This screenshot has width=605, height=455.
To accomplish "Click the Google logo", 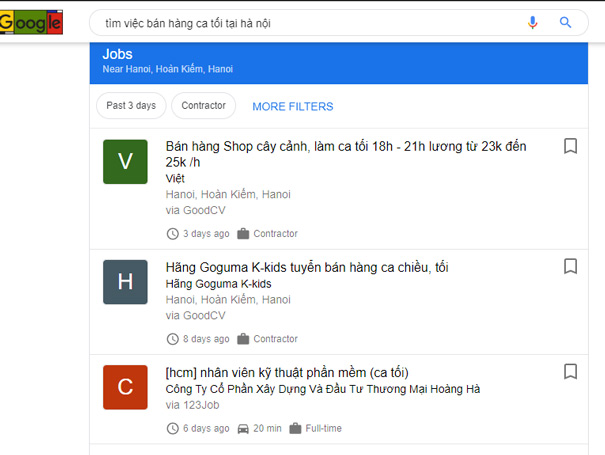I will [31, 22].
